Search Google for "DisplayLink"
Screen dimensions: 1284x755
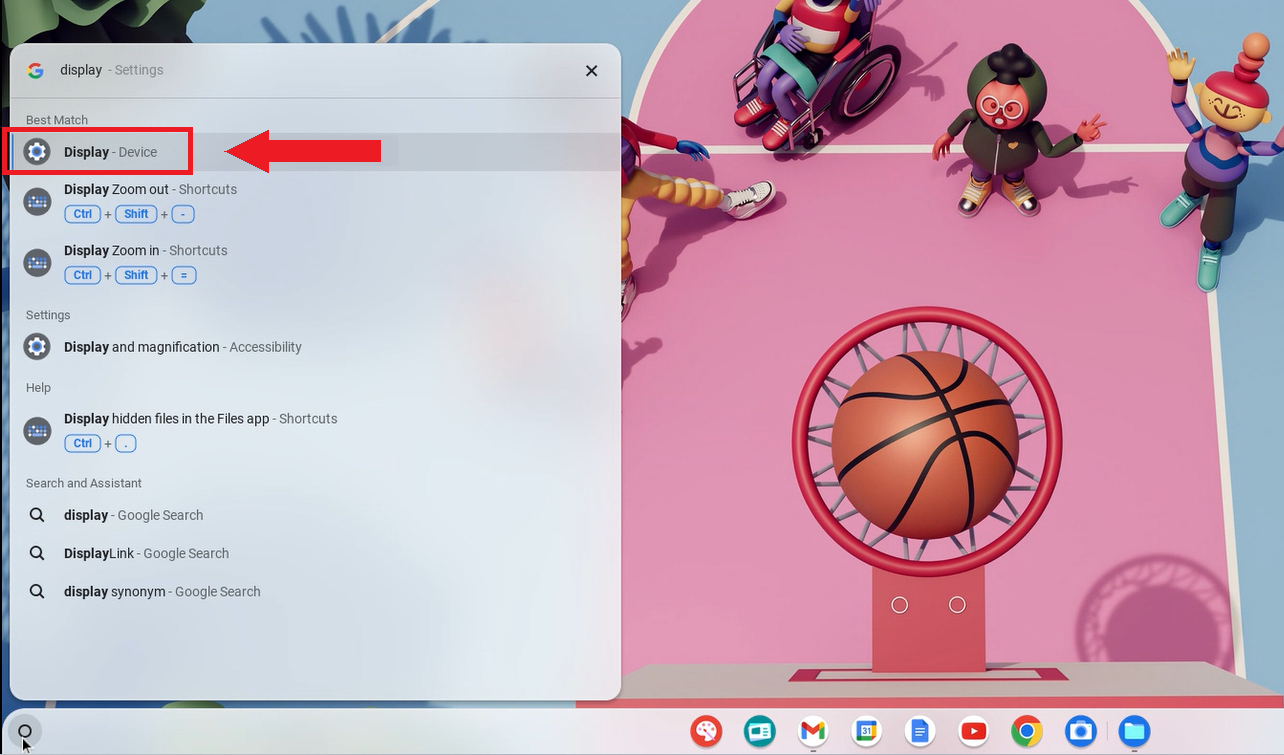pos(146,553)
